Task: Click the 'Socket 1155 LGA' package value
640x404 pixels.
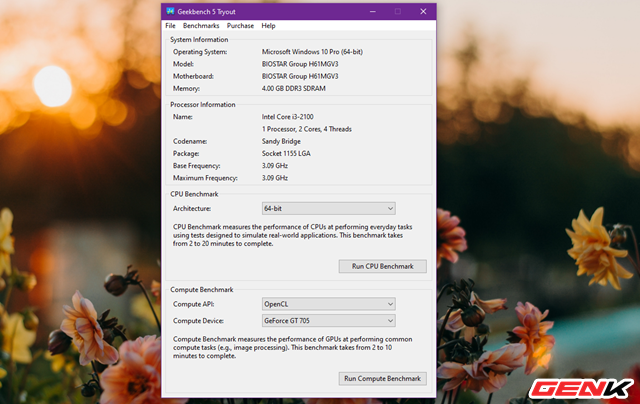Action: pyautogui.click(x=286, y=153)
